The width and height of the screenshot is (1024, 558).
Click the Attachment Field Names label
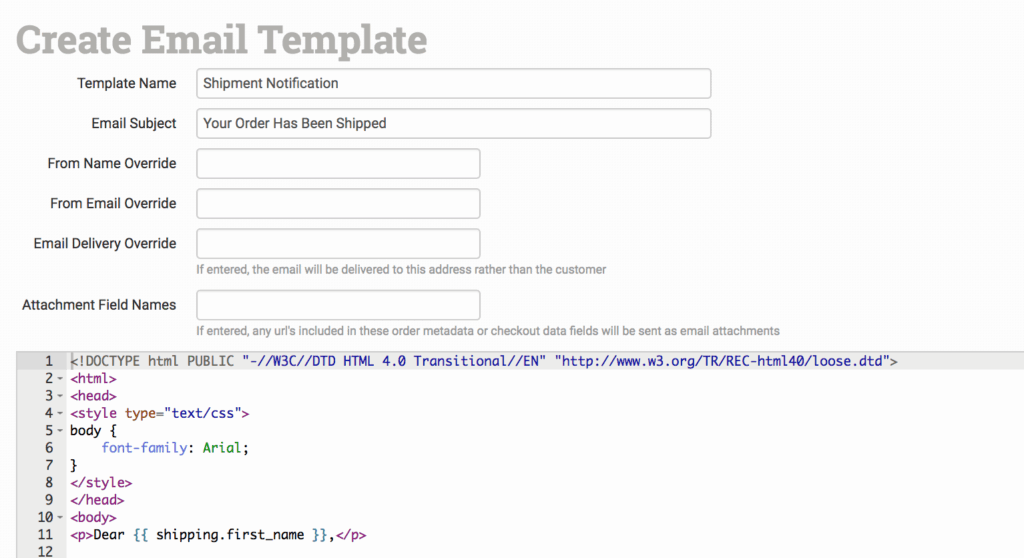99,305
